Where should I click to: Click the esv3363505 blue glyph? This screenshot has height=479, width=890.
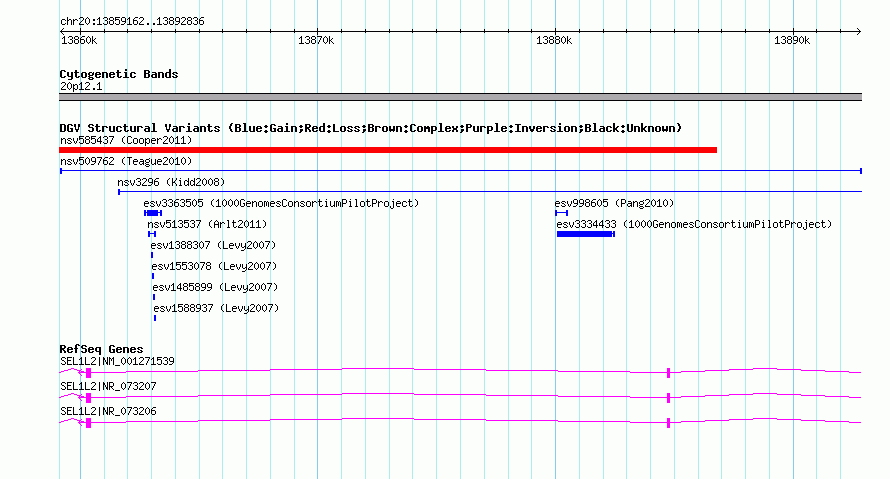153,213
